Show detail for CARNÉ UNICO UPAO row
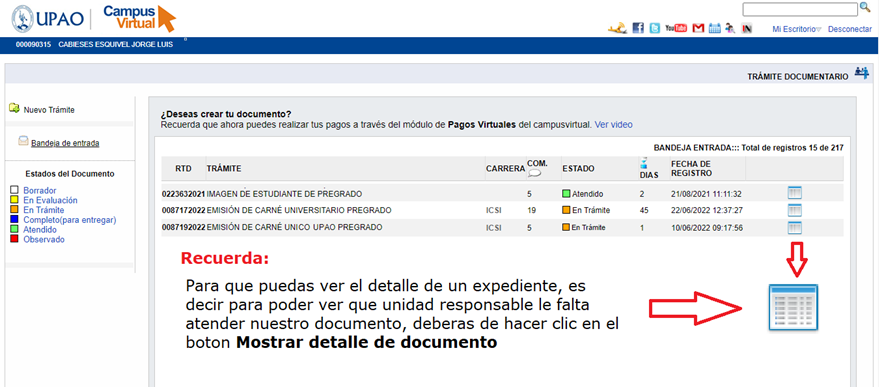Image resolution: width=884 pixels, height=387 pixels. pos(794,227)
